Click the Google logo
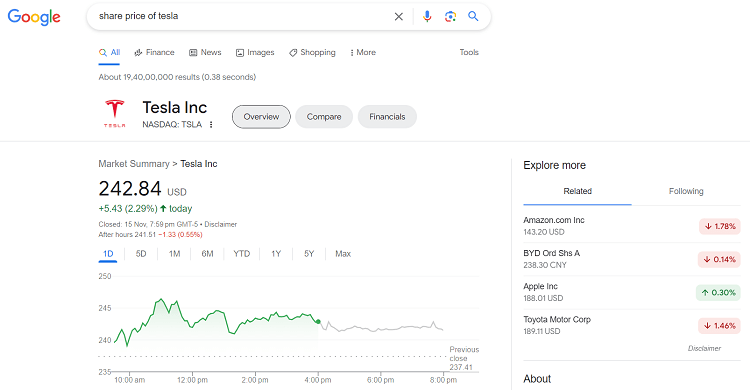This screenshot has height=390, width=750. [x=34, y=17]
